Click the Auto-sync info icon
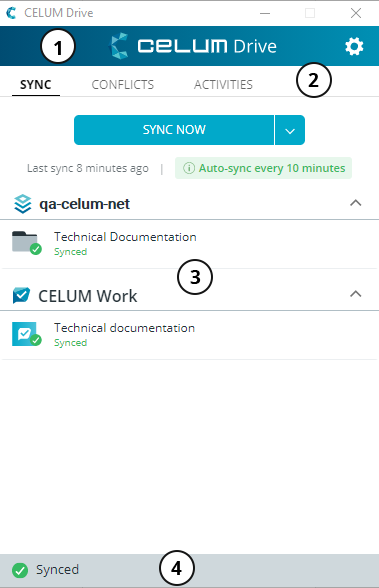This screenshot has height=588, width=379. coord(189,168)
